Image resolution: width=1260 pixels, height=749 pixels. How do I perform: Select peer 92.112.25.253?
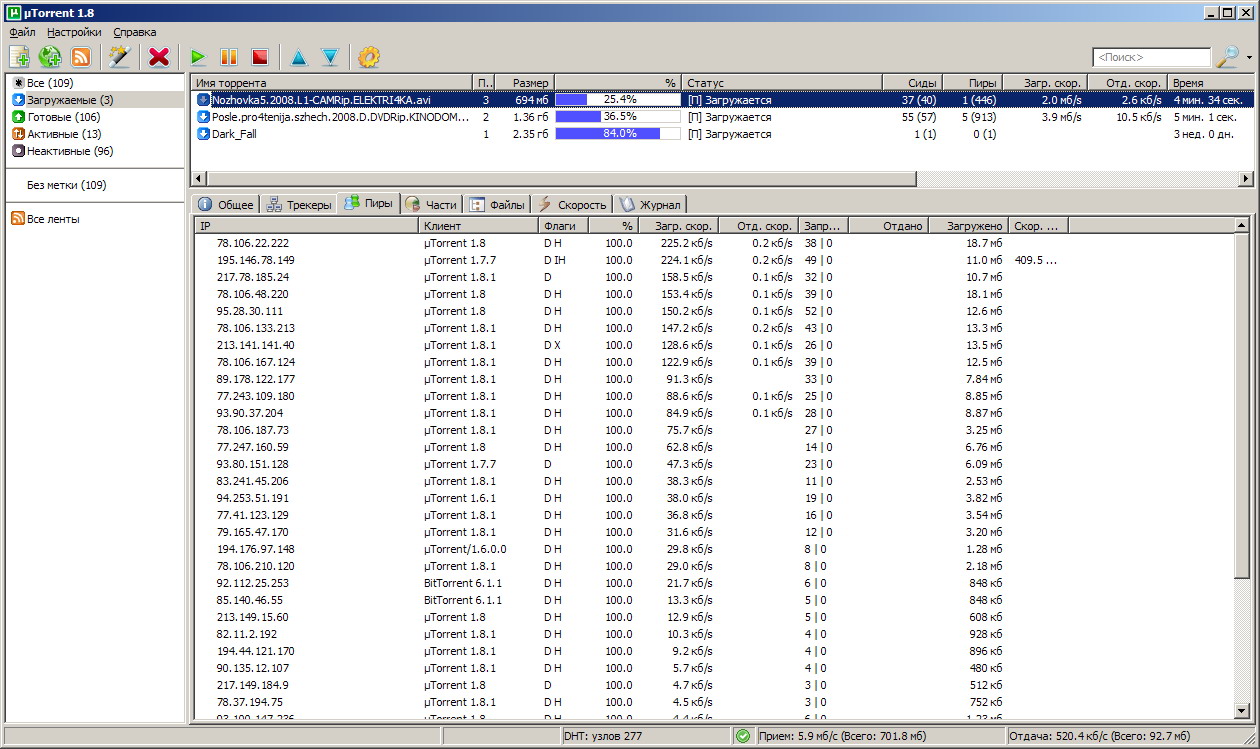(x=714, y=583)
